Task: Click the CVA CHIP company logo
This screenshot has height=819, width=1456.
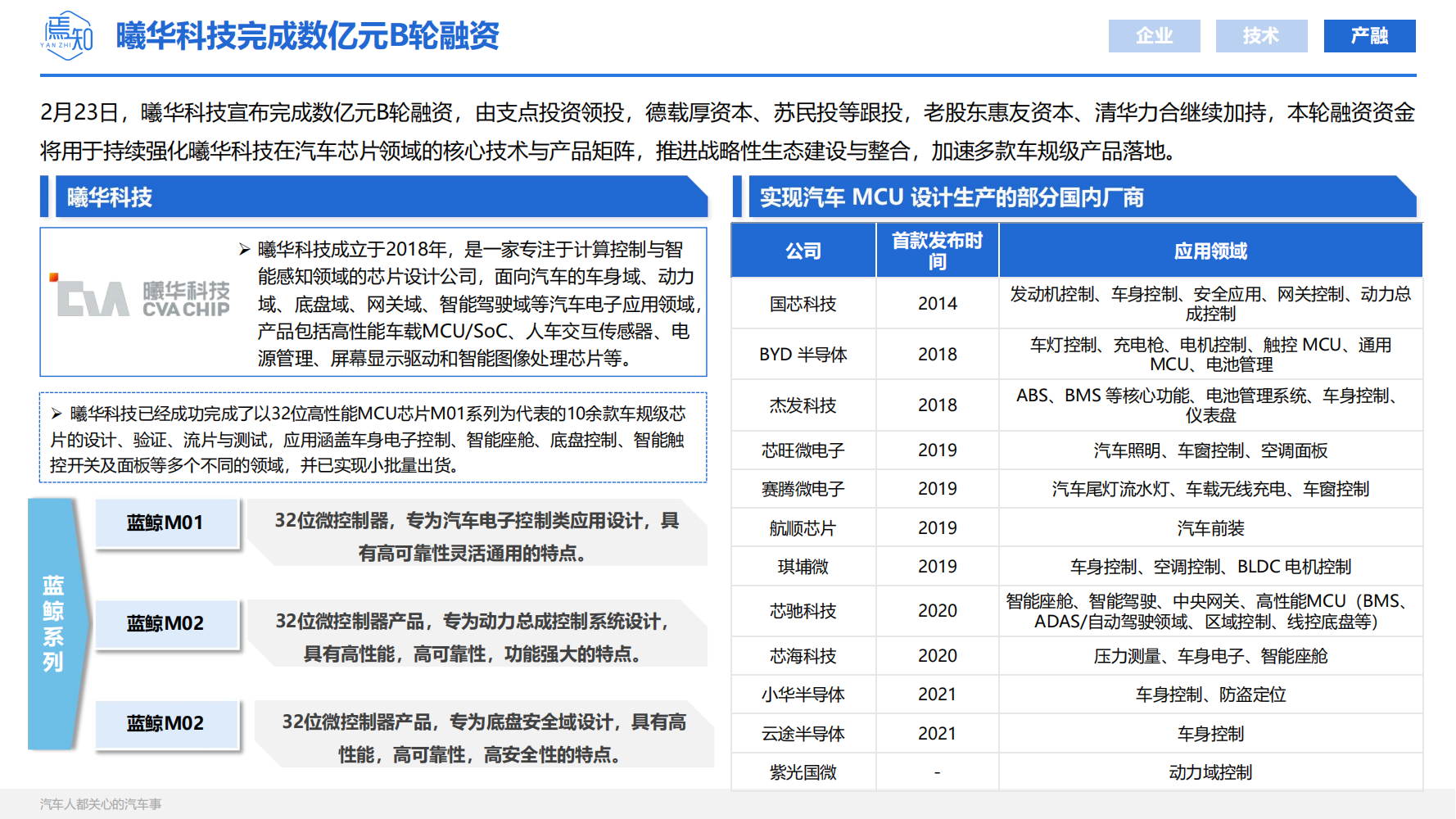Action: coord(140,296)
